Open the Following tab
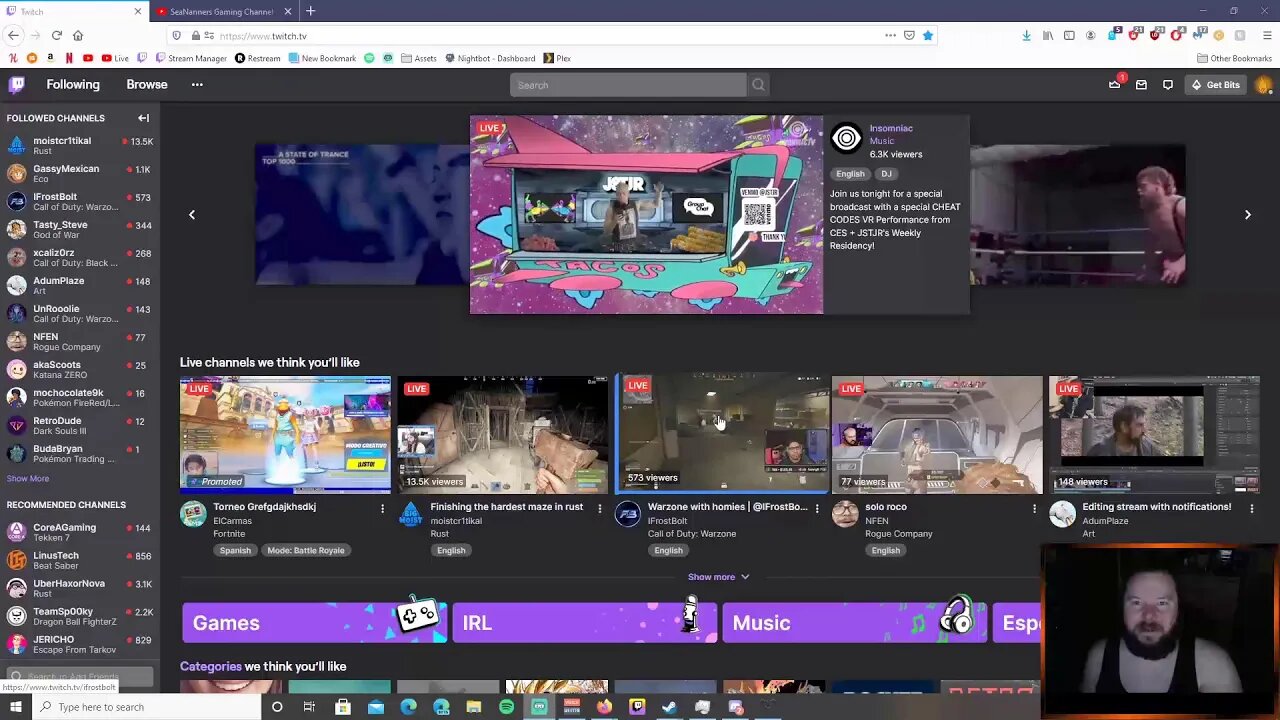Viewport: 1280px width, 720px height. click(x=73, y=85)
